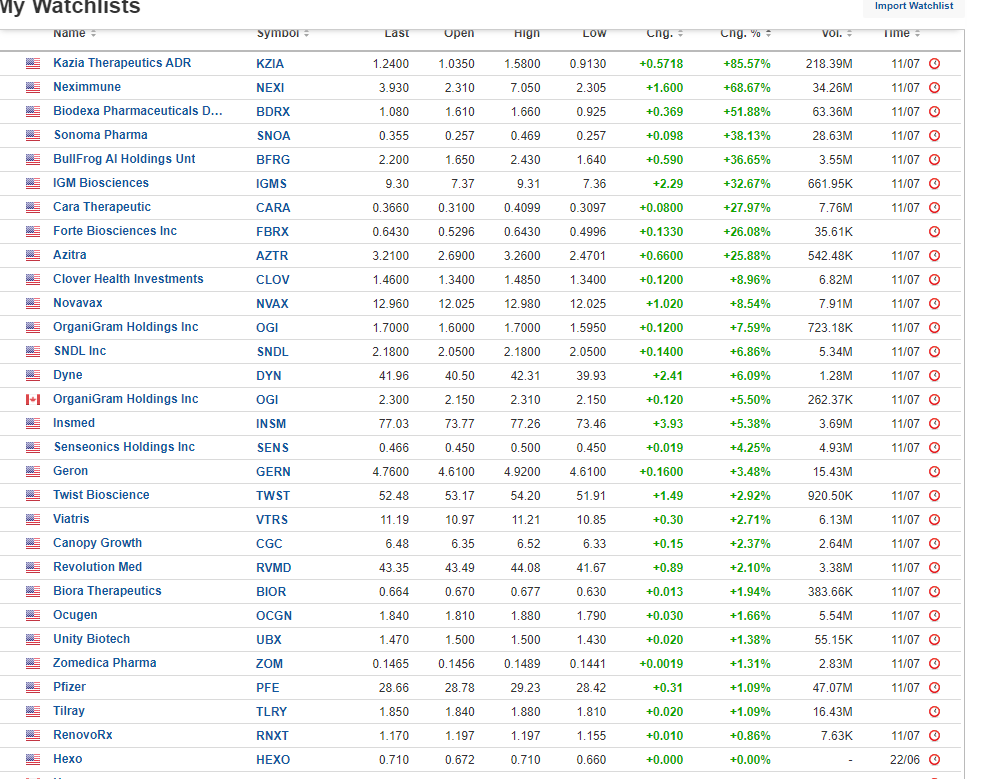
Task: Click the US flag beside Pfizer
Action: 33,687
